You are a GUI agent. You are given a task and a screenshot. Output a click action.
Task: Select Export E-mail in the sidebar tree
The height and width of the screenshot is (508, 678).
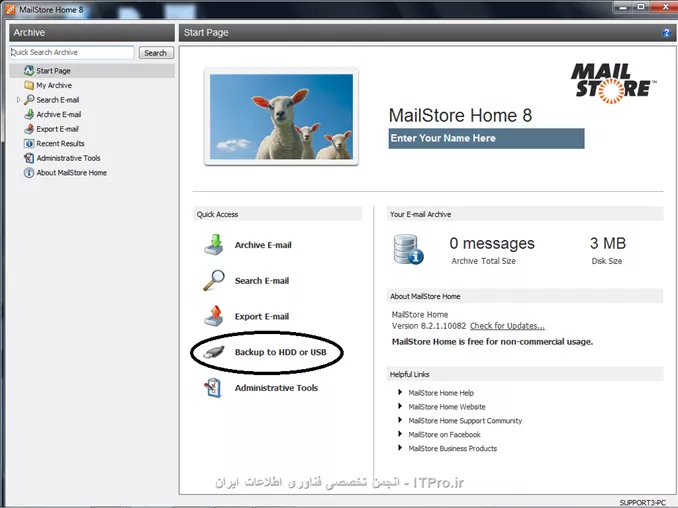(x=58, y=129)
